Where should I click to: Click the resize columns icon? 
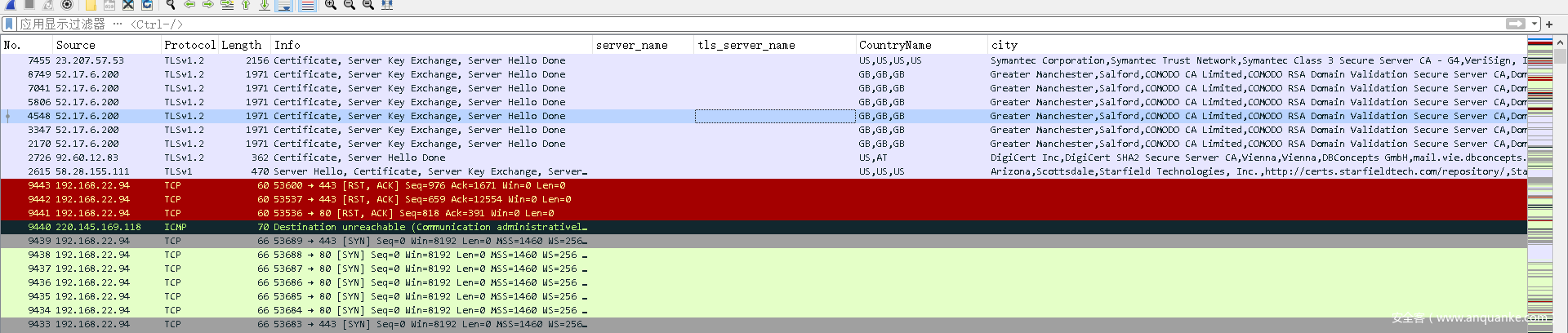coord(387,5)
